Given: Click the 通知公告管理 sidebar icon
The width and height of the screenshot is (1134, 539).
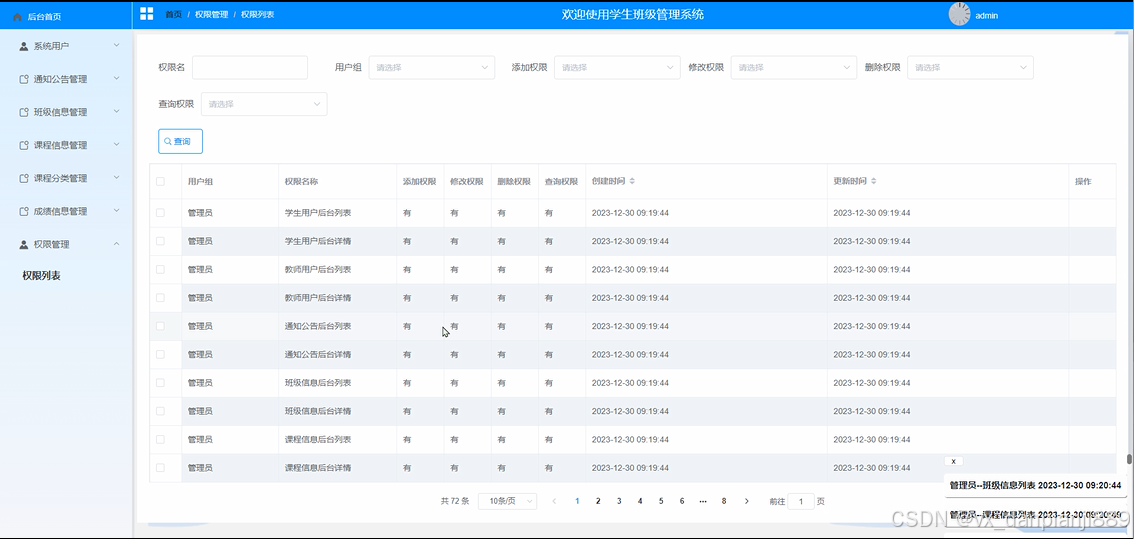Looking at the screenshot, I should click(24, 79).
